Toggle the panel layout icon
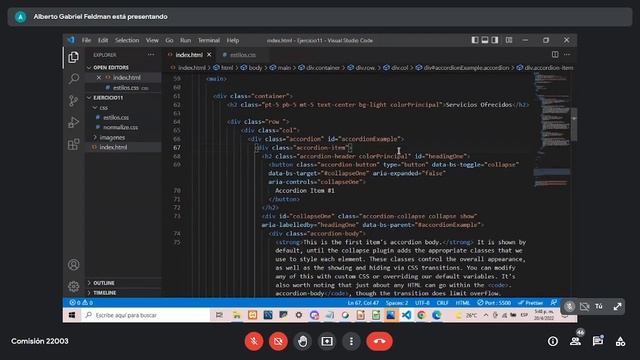The image size is (640, 360). [x=484, y=40]
